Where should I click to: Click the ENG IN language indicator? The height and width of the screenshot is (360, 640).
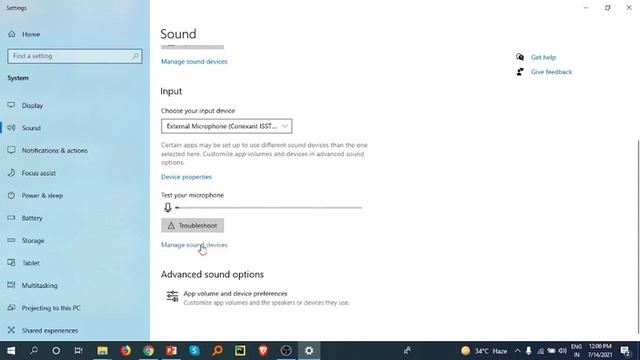[576, 351]
